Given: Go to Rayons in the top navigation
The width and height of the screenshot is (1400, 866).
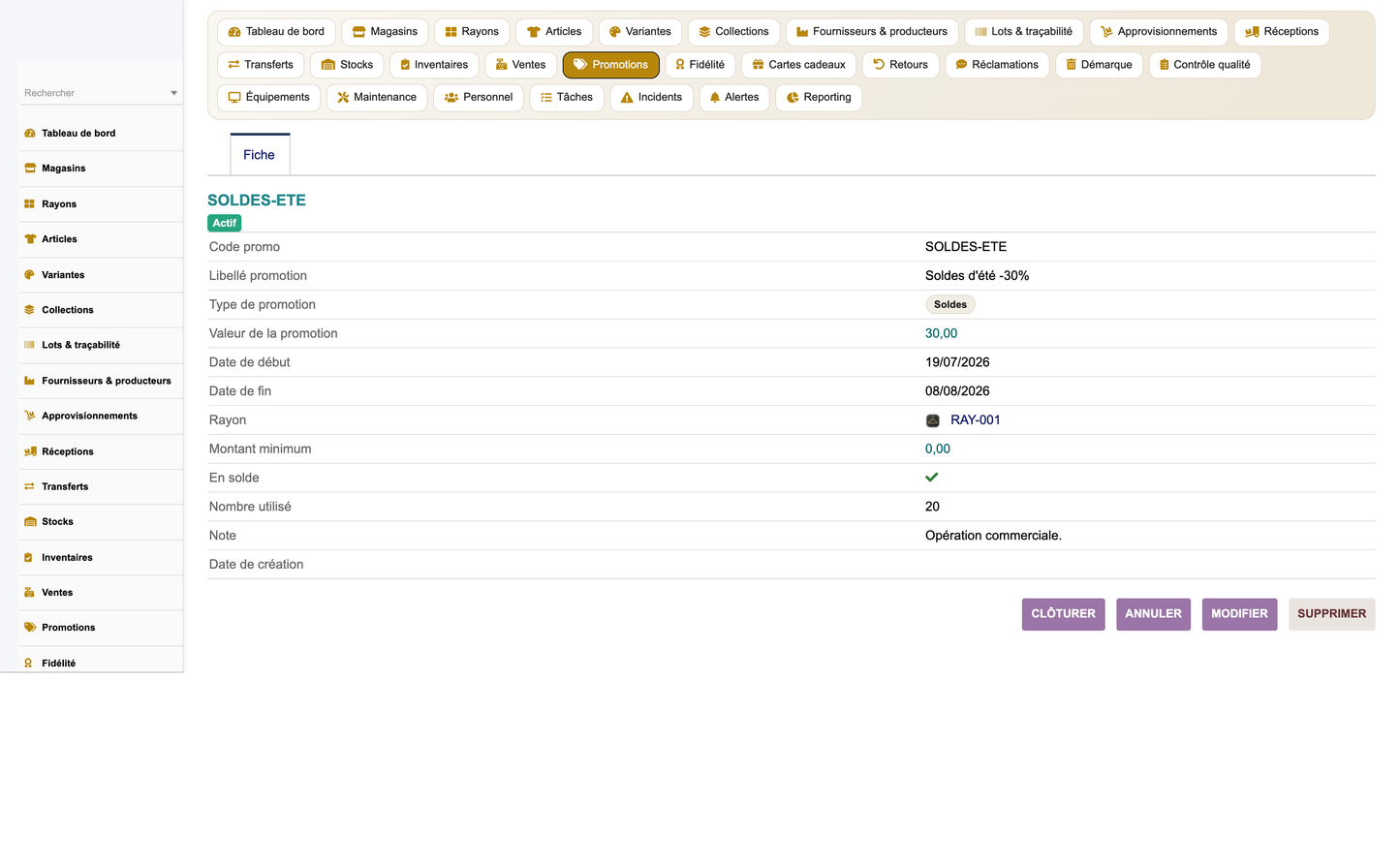Looking at the screenshot, I should point(472,32).
